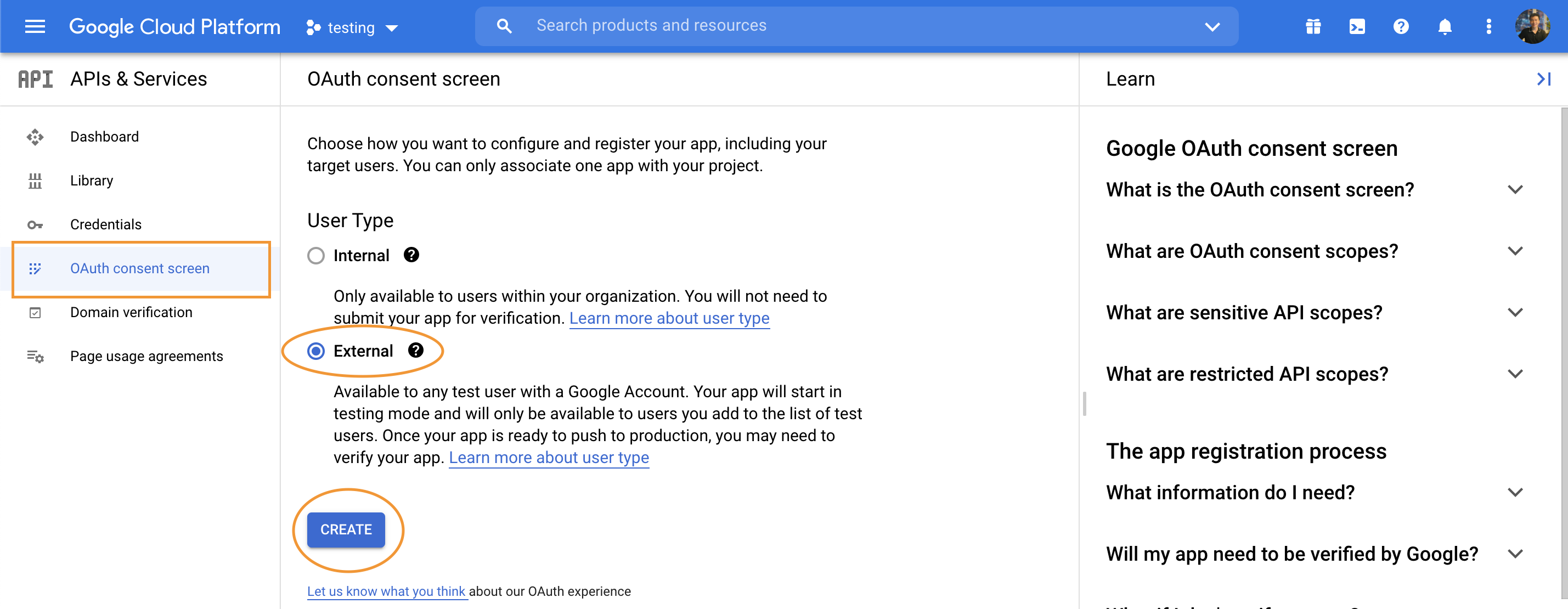The width and height of the screenshot is (1568, 609).
Task: Open Dashboard in the sidebar
Action: point(104,137)
